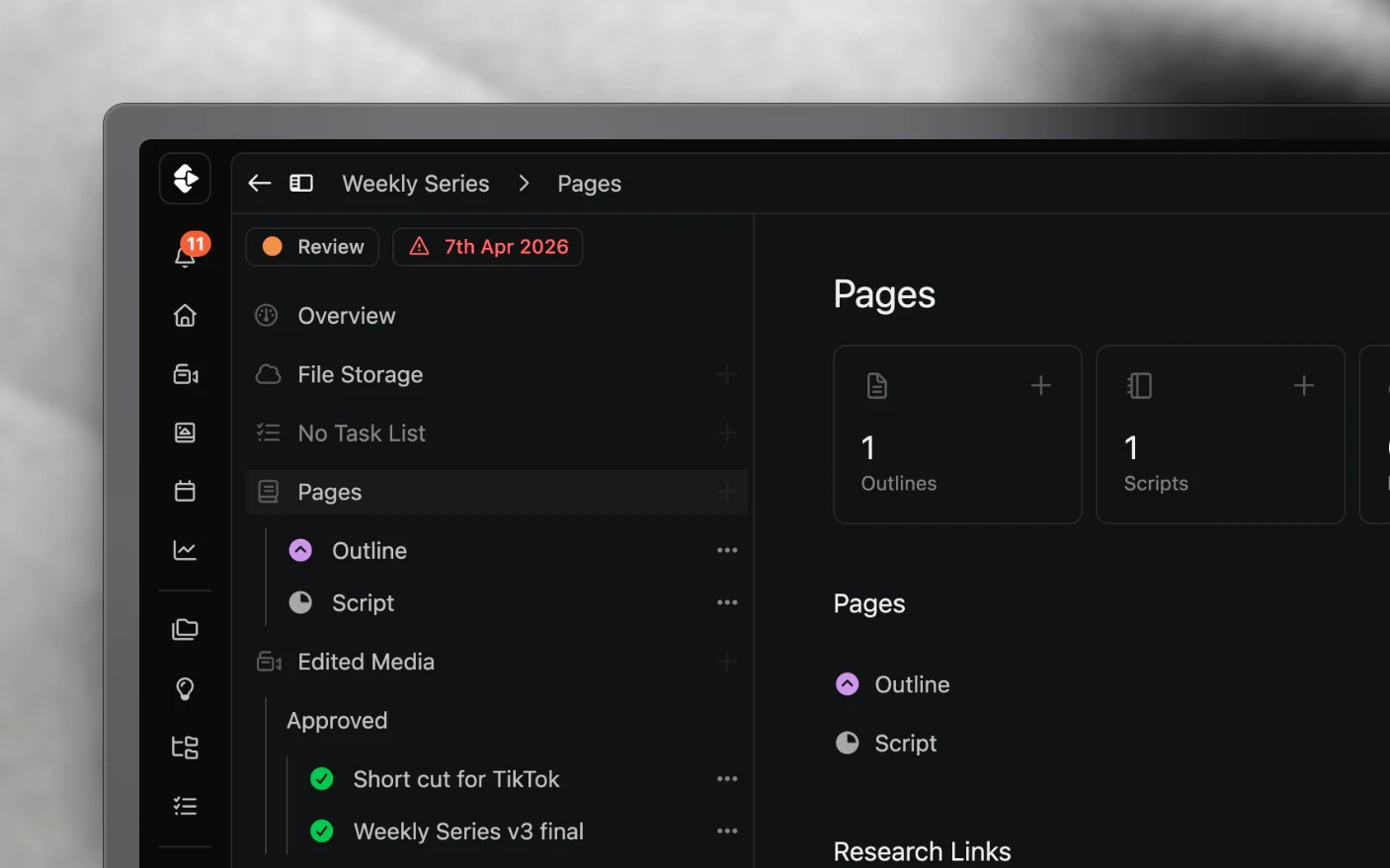Click the orange Review status dot
The width and height of the screenshot is (1390, 868).
point(273,247)
